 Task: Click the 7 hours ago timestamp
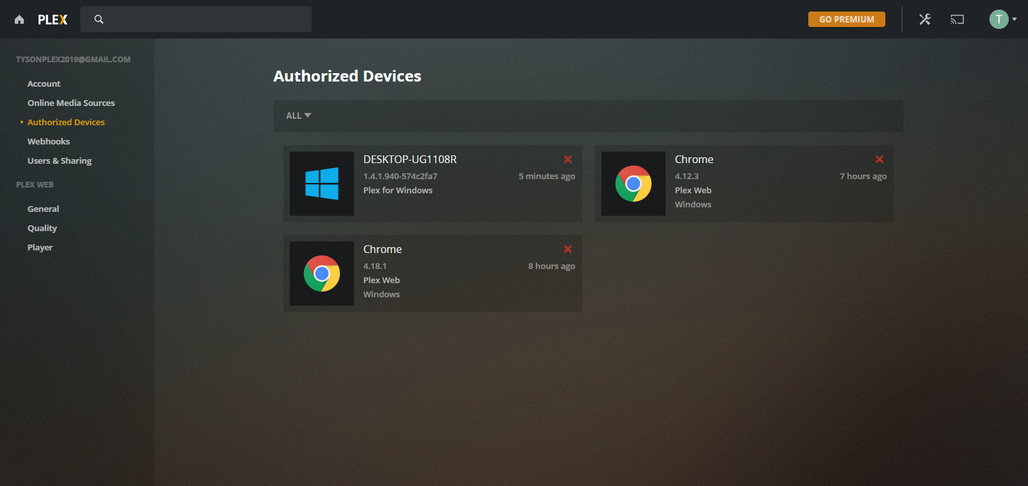pyautogui.click(x=863, y=176)
